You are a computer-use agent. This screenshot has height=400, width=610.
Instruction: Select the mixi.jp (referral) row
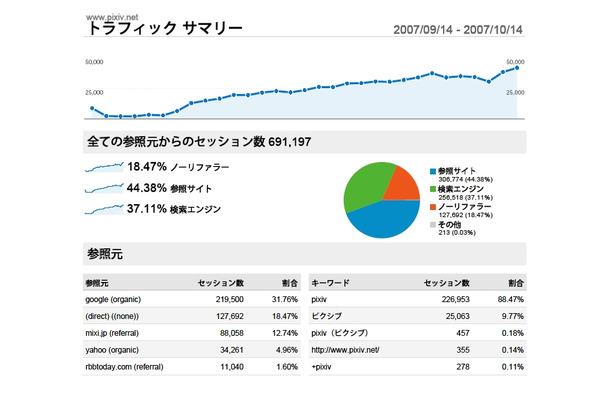point(192,333)
